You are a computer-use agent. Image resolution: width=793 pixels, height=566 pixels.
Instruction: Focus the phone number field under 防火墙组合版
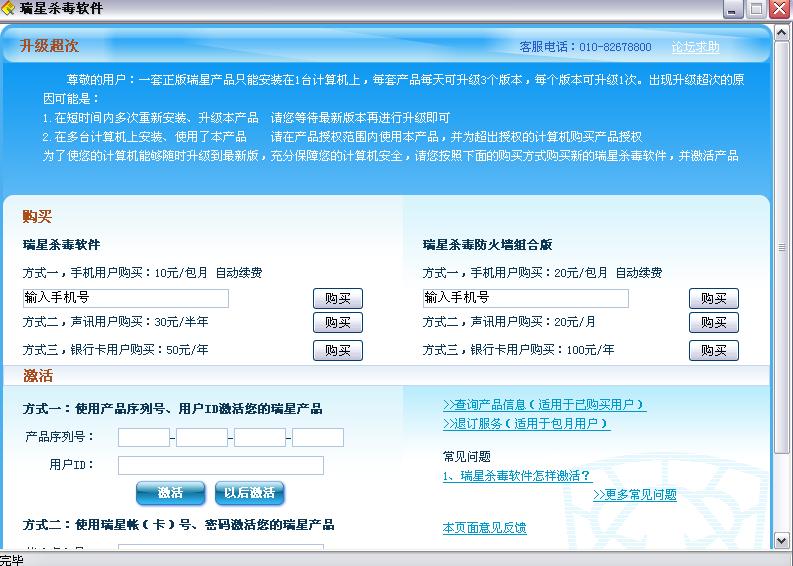[525, 298]
